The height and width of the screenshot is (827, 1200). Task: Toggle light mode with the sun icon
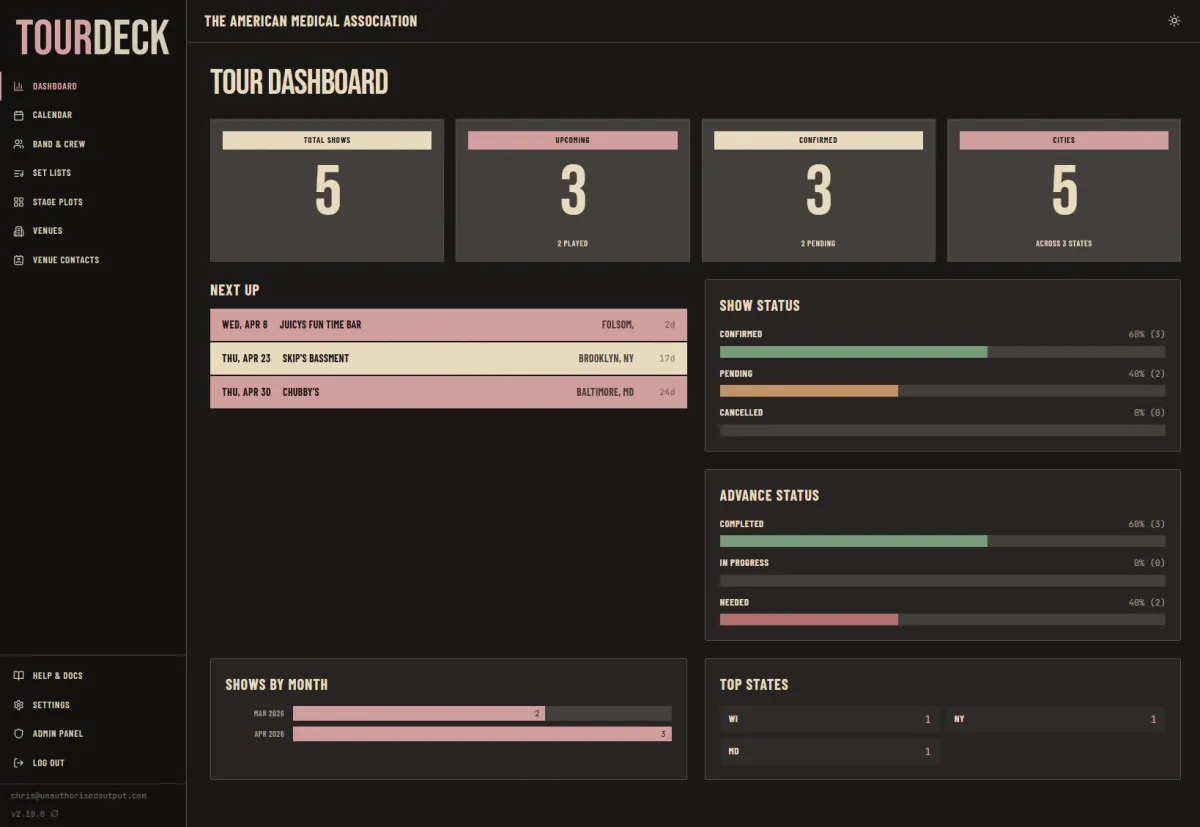pyautogui.click(x=1174, y=20)
